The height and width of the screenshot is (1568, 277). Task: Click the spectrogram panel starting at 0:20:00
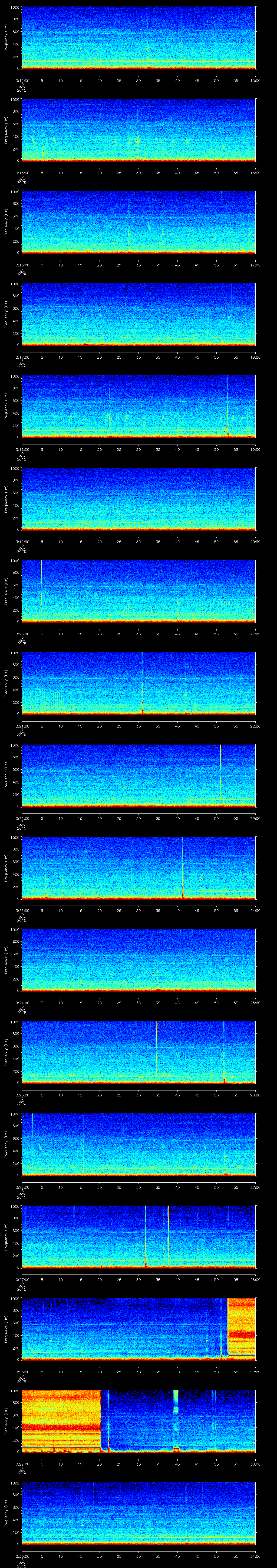point(139,591)
